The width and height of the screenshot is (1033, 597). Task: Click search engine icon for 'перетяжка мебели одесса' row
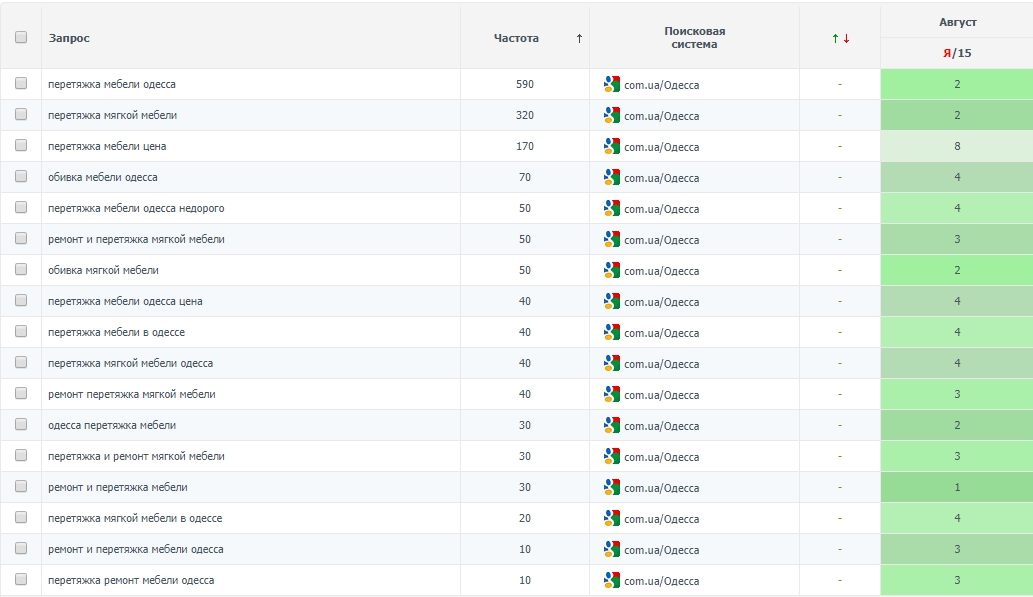point(612,85)
